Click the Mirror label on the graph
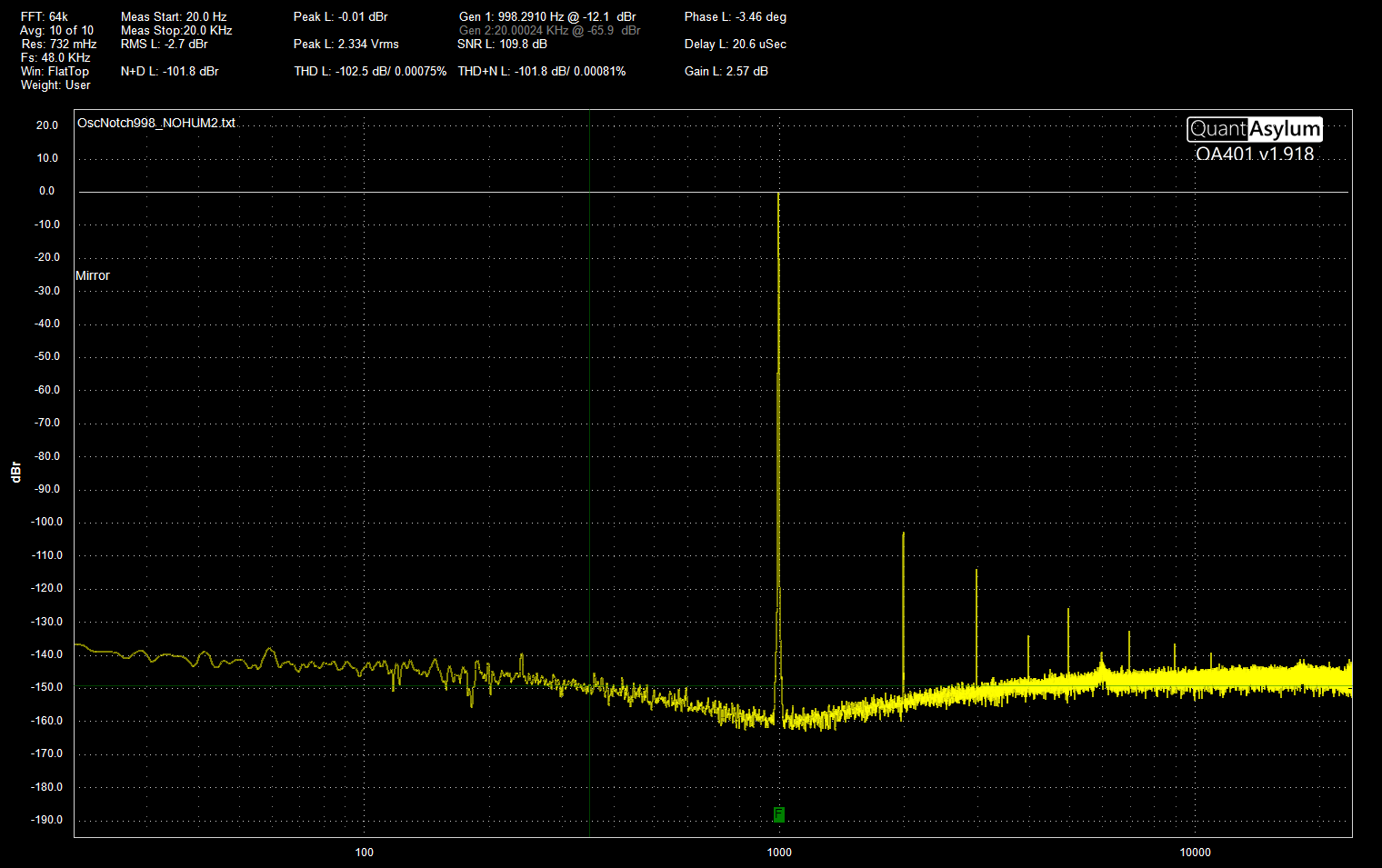The height and width of the screenshot is (868, 1382). pos(93,275)
